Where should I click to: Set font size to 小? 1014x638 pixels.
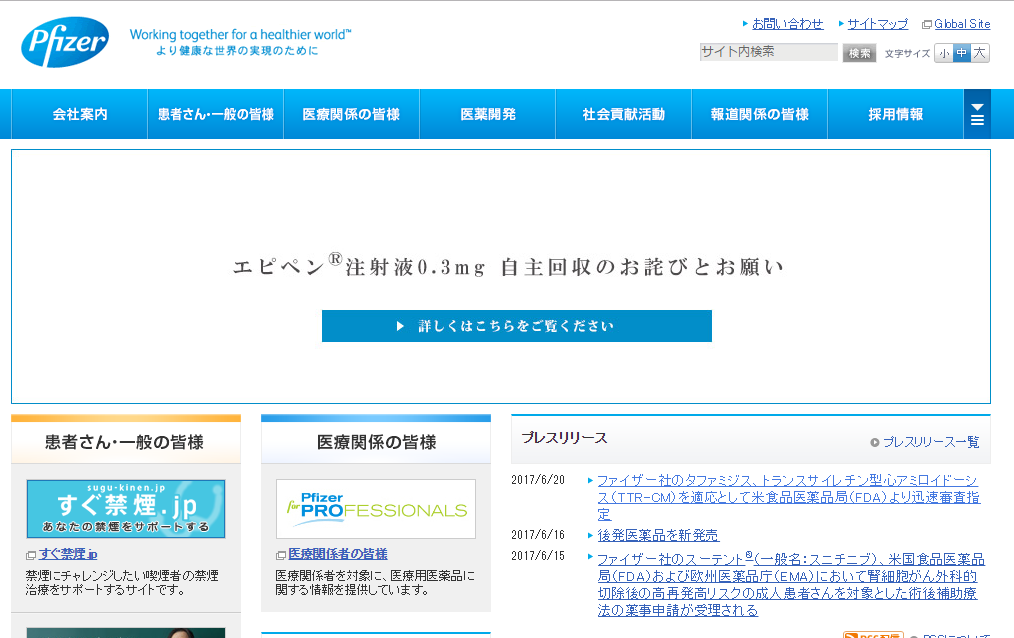click(944, 53)
